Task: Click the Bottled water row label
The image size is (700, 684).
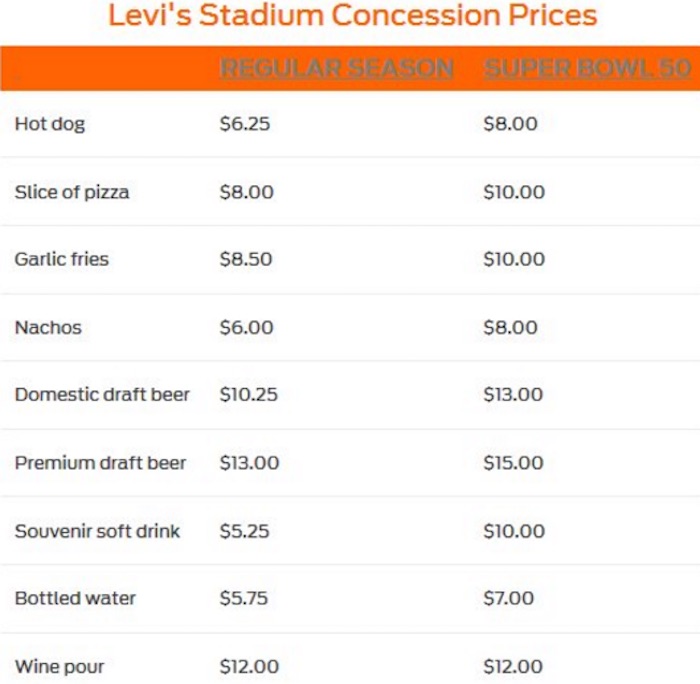Action: pyautogui.click(x=75, y=598)
